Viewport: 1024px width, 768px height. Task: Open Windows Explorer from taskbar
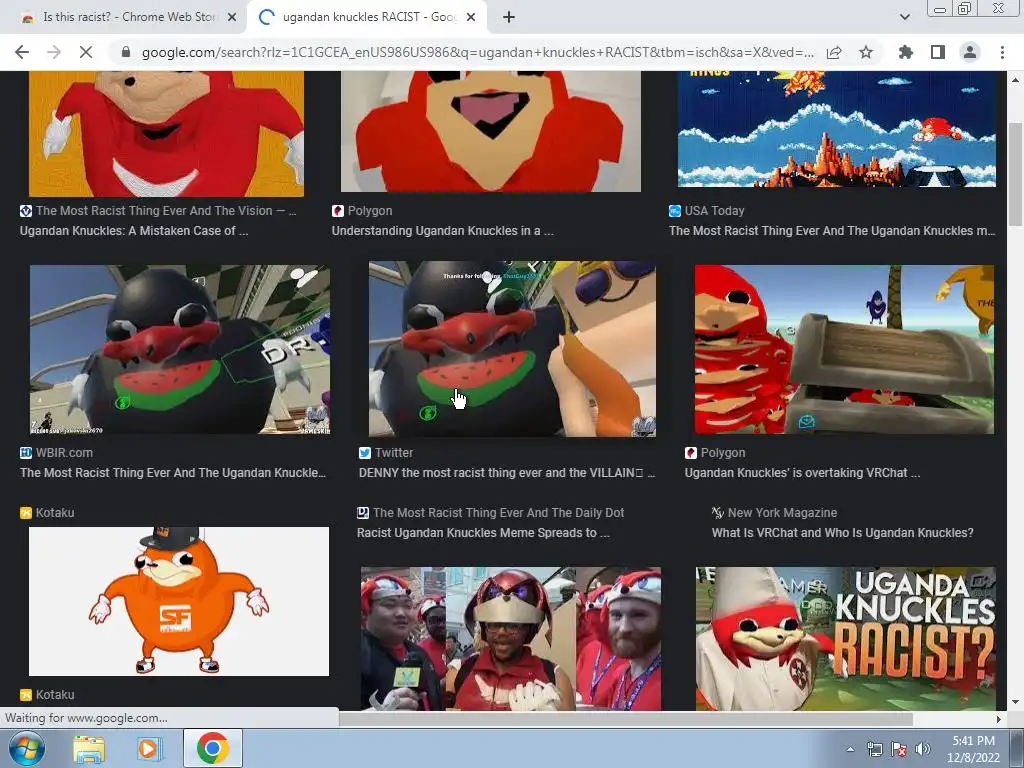89,749
